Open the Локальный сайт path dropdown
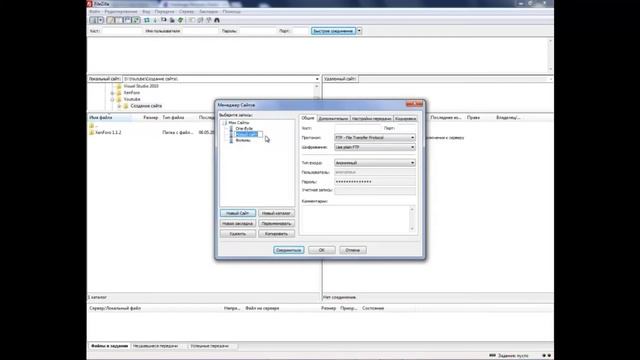The width and height of the screenshot is (640, 360). 317,79
